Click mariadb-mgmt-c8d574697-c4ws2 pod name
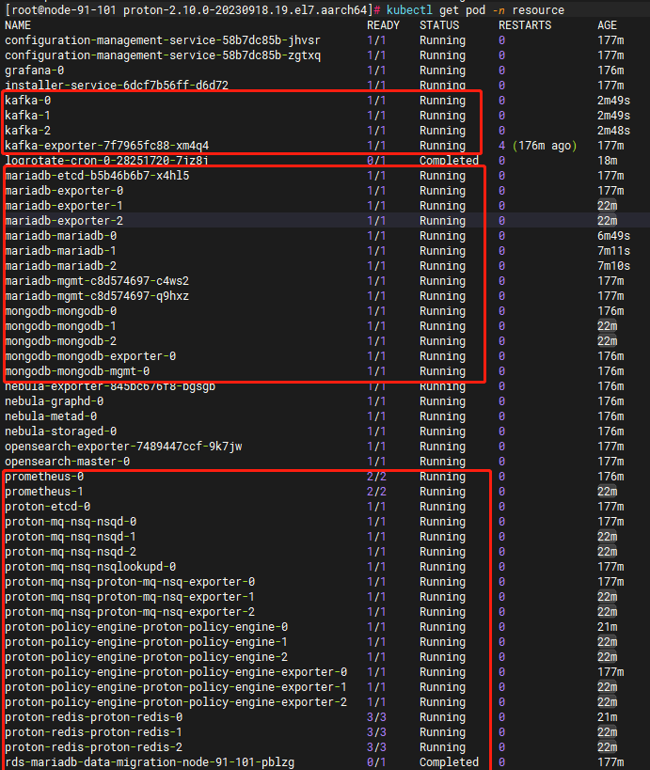The height and width of the screenshot is (770, 650). pyautogui.click(x=97, y=281)
